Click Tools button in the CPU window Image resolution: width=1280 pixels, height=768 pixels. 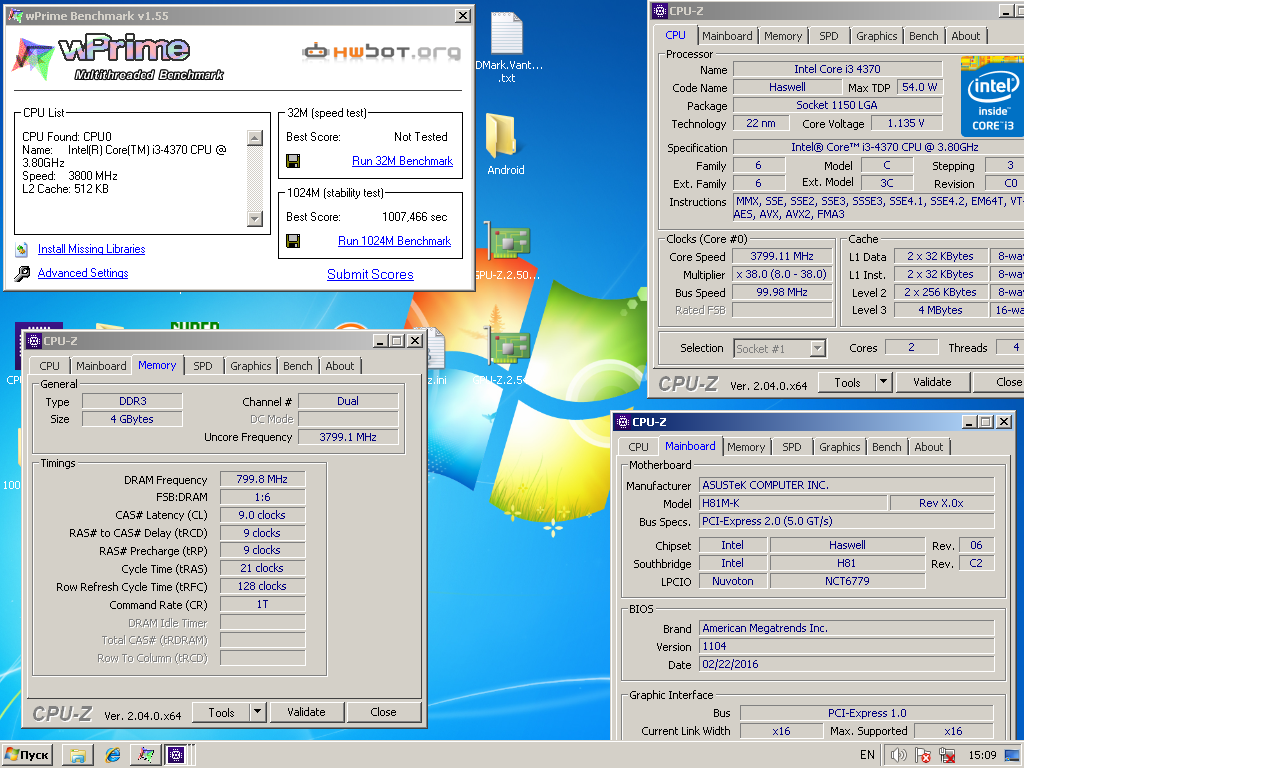point(847,382)
